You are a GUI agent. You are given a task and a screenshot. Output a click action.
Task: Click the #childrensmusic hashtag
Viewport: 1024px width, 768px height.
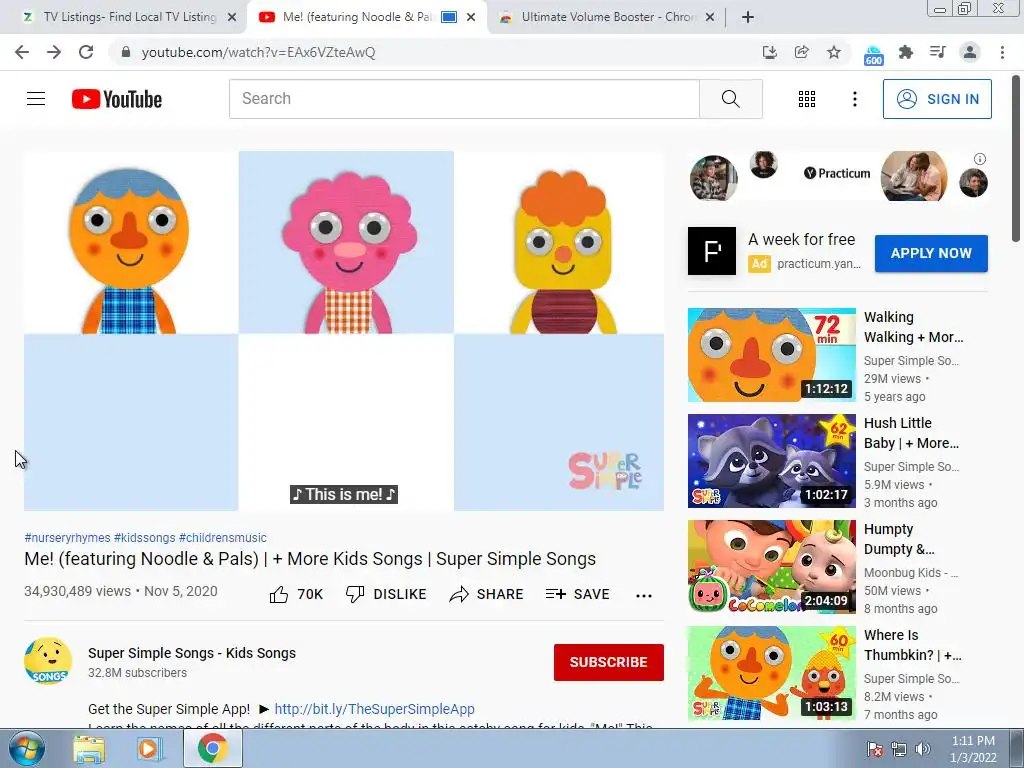point(223,537)
